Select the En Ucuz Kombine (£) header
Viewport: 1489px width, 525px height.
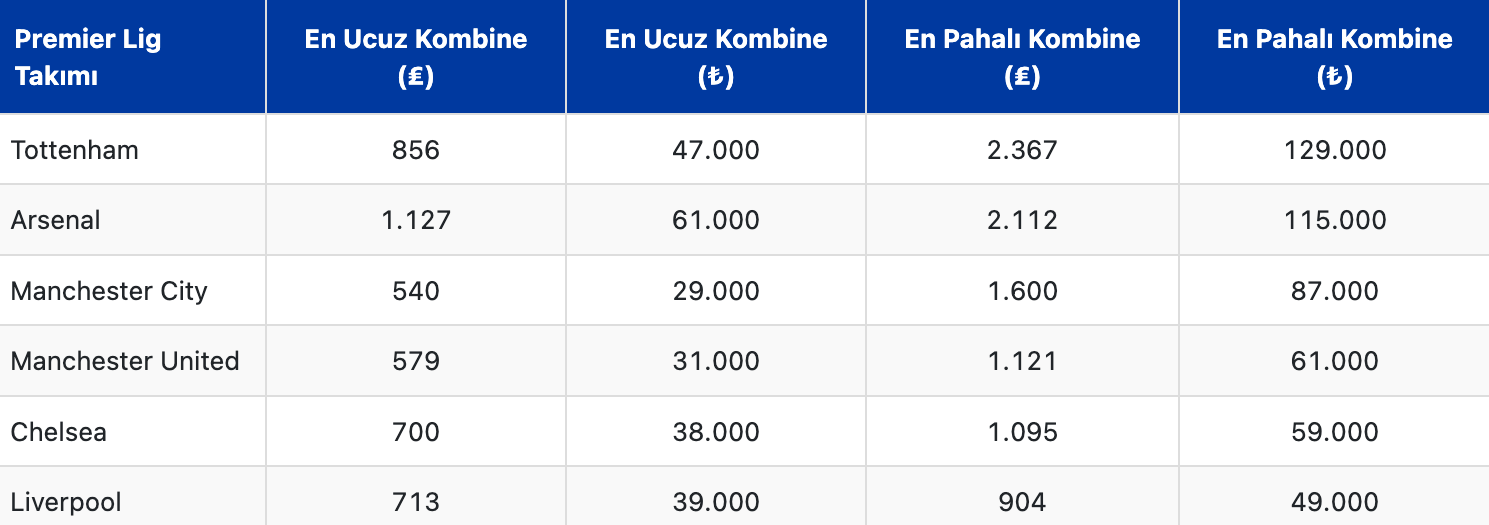(416, 57)
